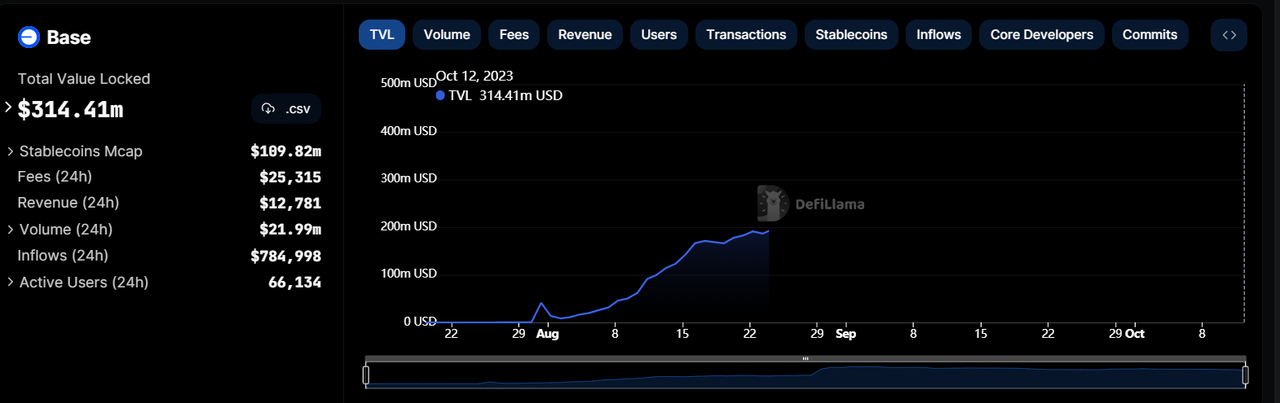Enable the Revenue chart series
This screenshot has width=1280, height=403.
click(584, 35)
